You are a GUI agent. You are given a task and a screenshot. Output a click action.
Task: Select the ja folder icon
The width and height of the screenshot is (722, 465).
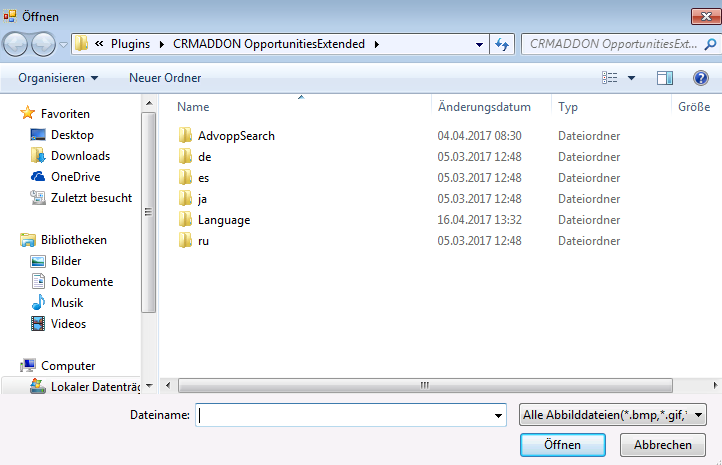tap(185, 198)
